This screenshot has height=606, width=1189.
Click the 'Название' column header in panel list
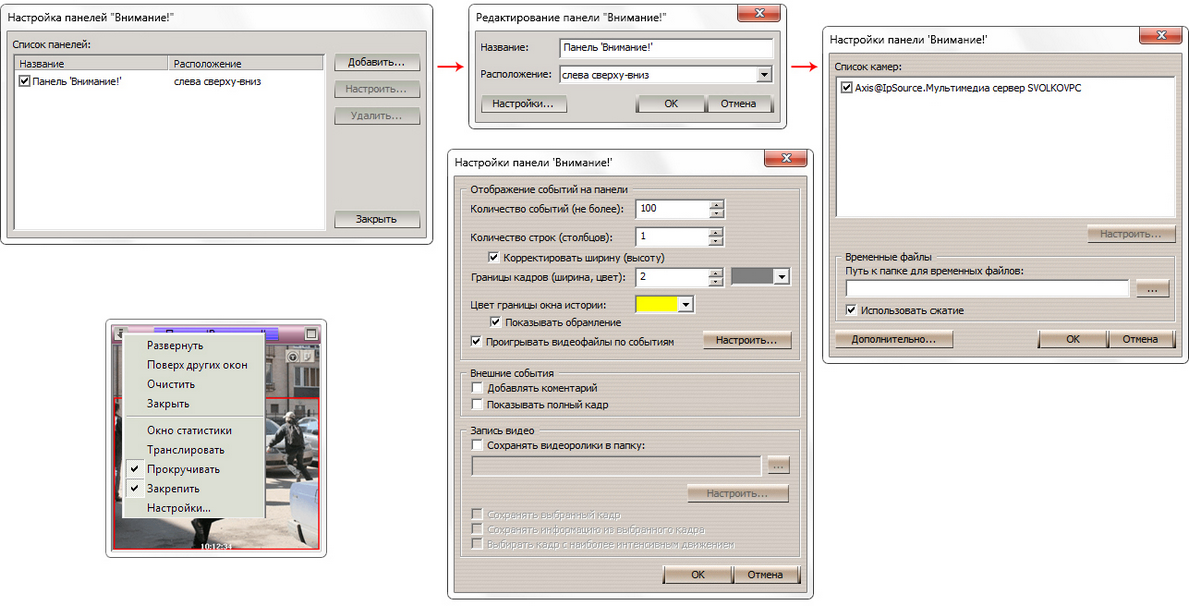click(x=90, y=64)
